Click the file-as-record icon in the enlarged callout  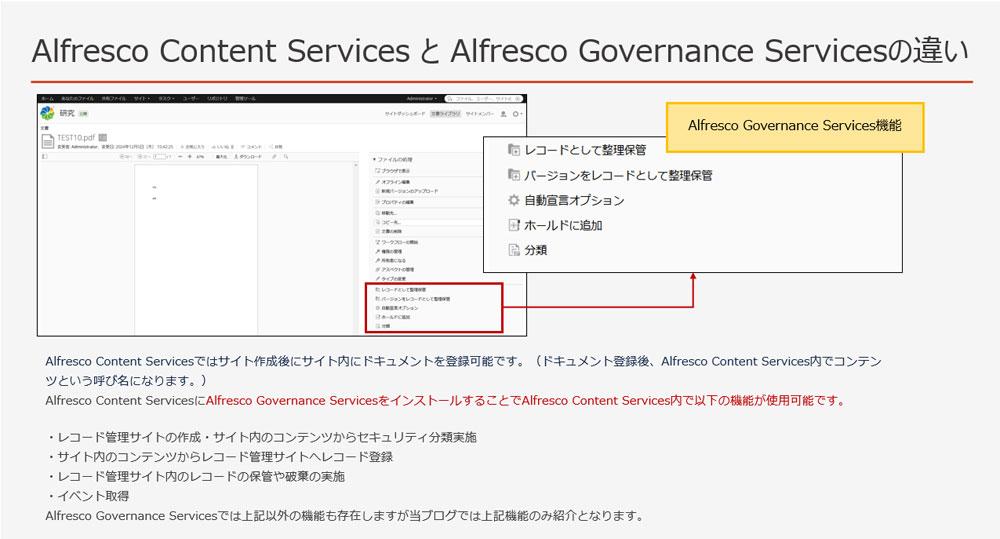click(514, 150)
